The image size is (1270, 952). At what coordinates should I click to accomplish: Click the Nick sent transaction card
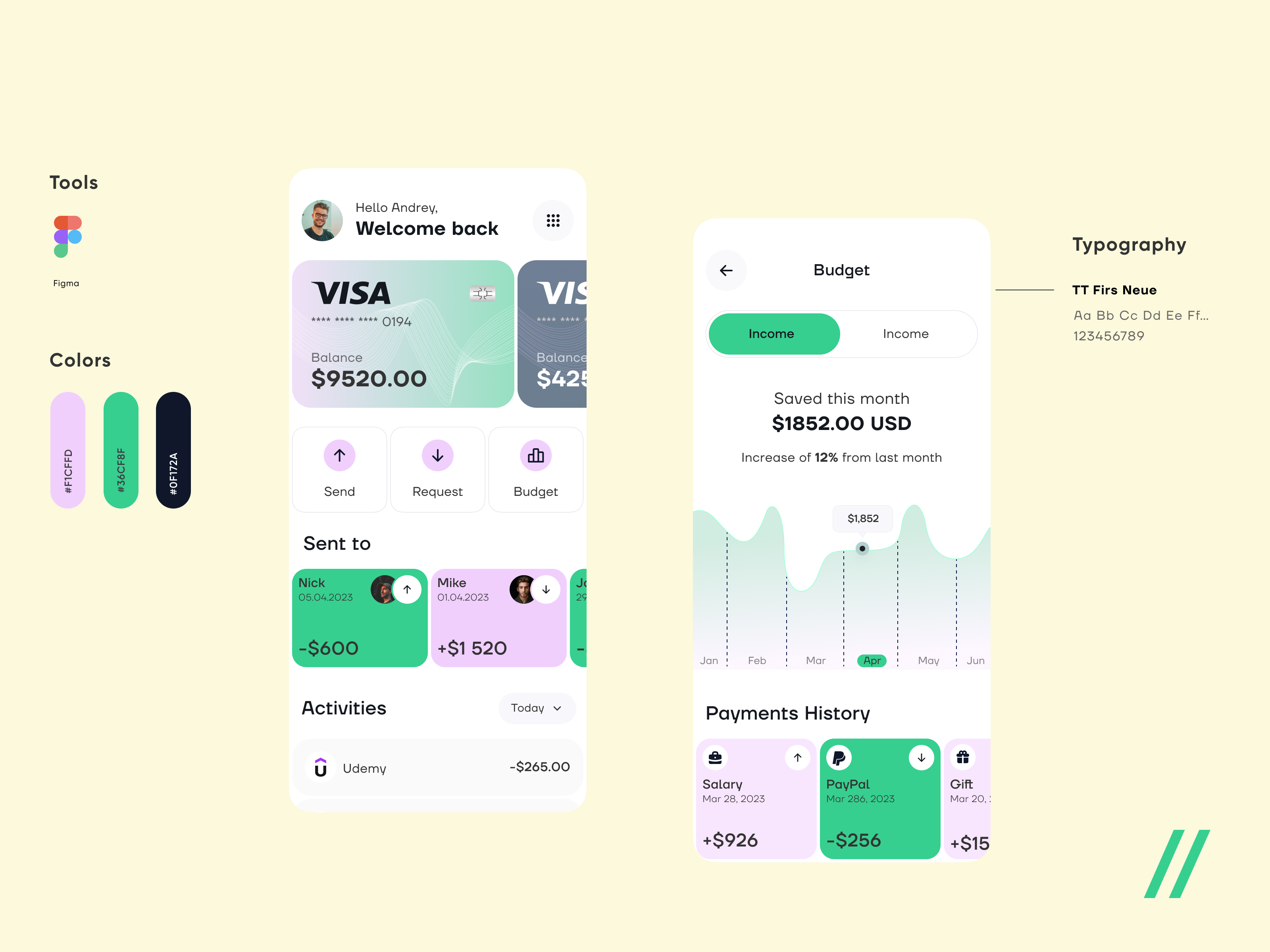pos(355,615)
